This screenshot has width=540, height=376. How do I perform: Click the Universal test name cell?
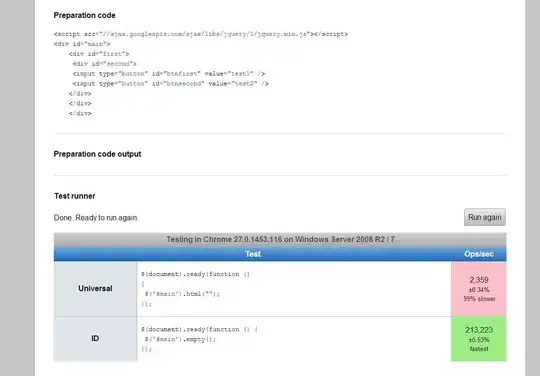(x=95, y=289)
